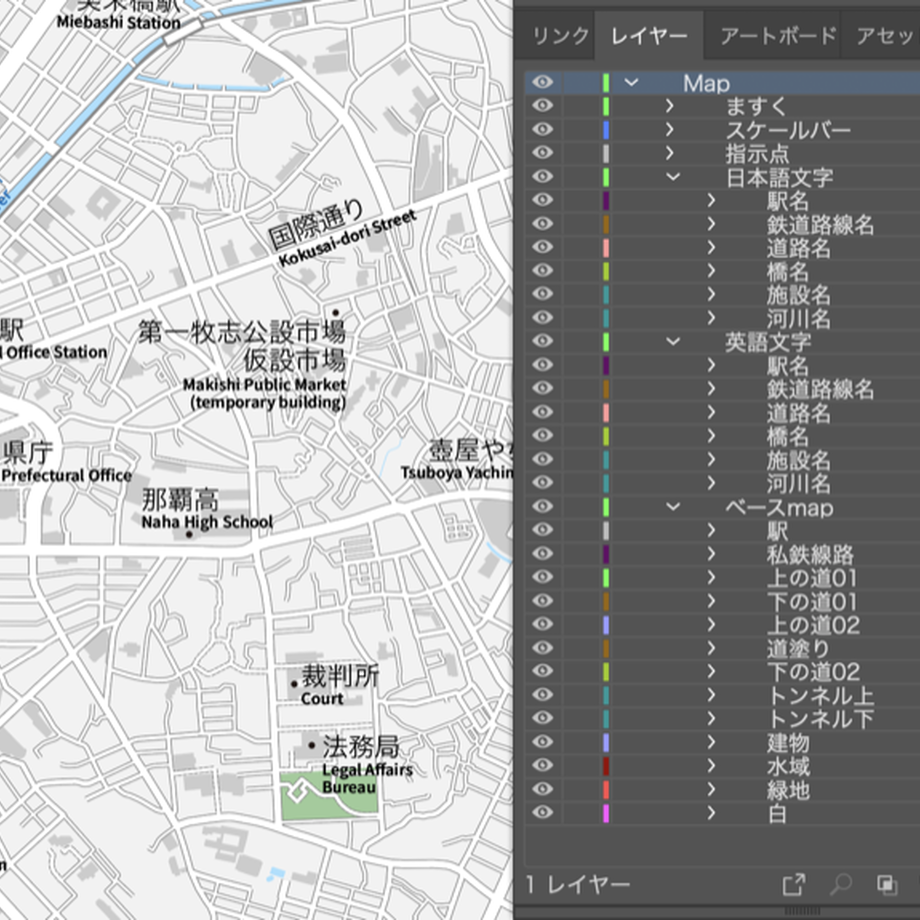Hide the 緑地 sublayer
920x920 pixels.
543,789
